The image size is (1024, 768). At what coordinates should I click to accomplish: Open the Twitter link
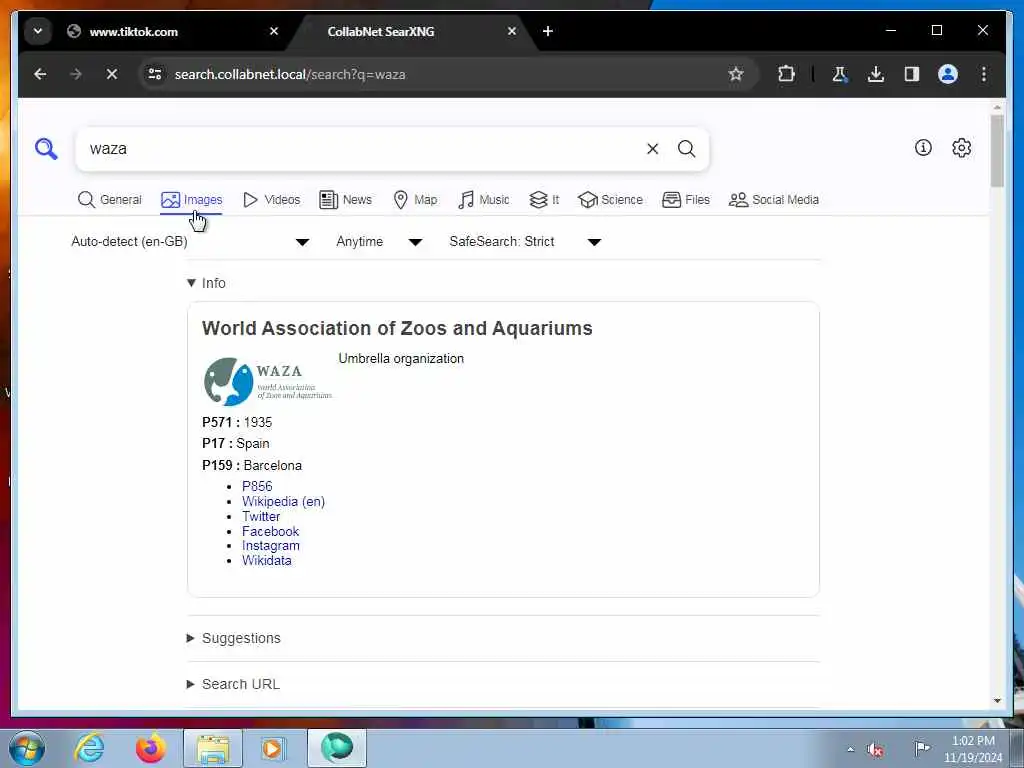tap(261, 517)
